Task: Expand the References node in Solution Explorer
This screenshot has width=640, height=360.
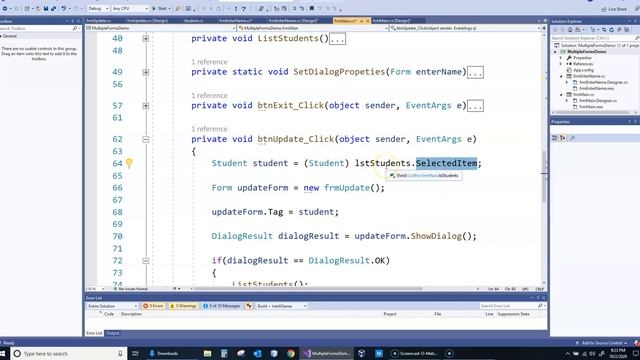Action: (561, 64)
